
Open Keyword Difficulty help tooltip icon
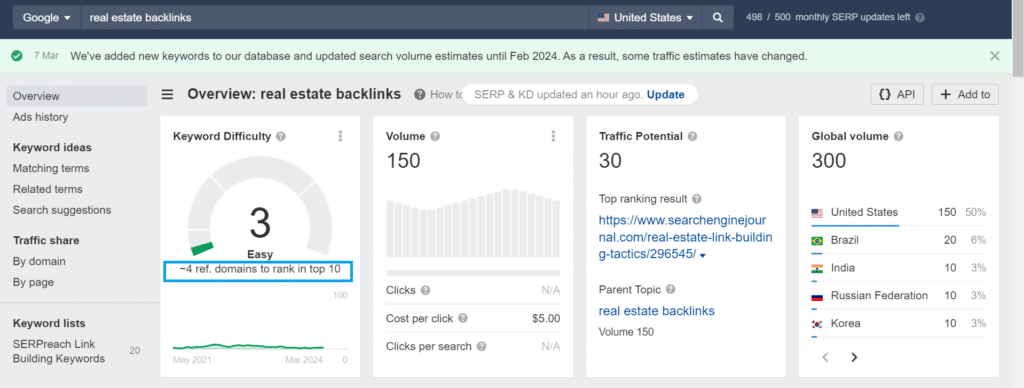(x=281, y=137)
